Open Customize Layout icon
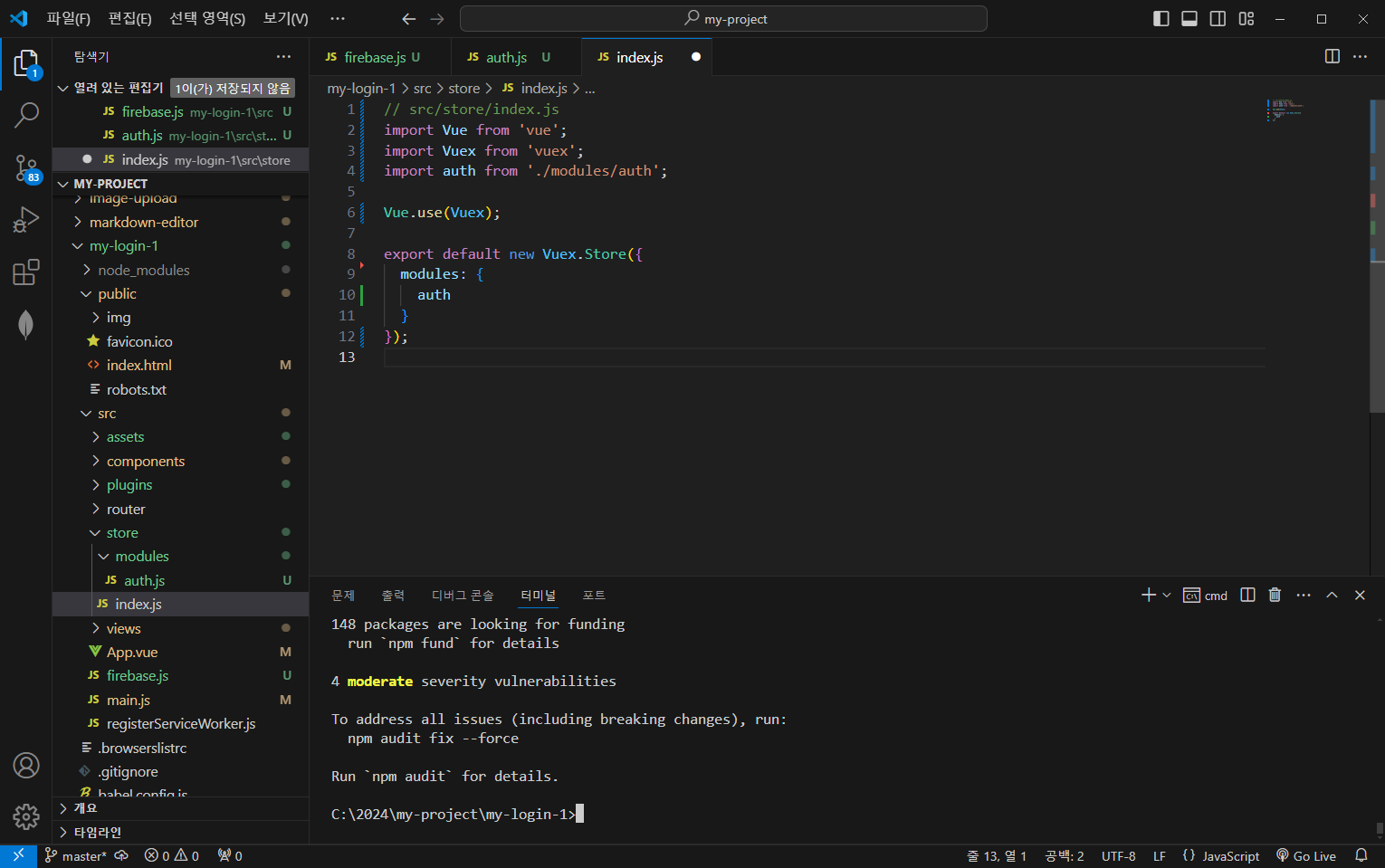The width and height of the screenshot is (1385, 868). (1246, 18)
